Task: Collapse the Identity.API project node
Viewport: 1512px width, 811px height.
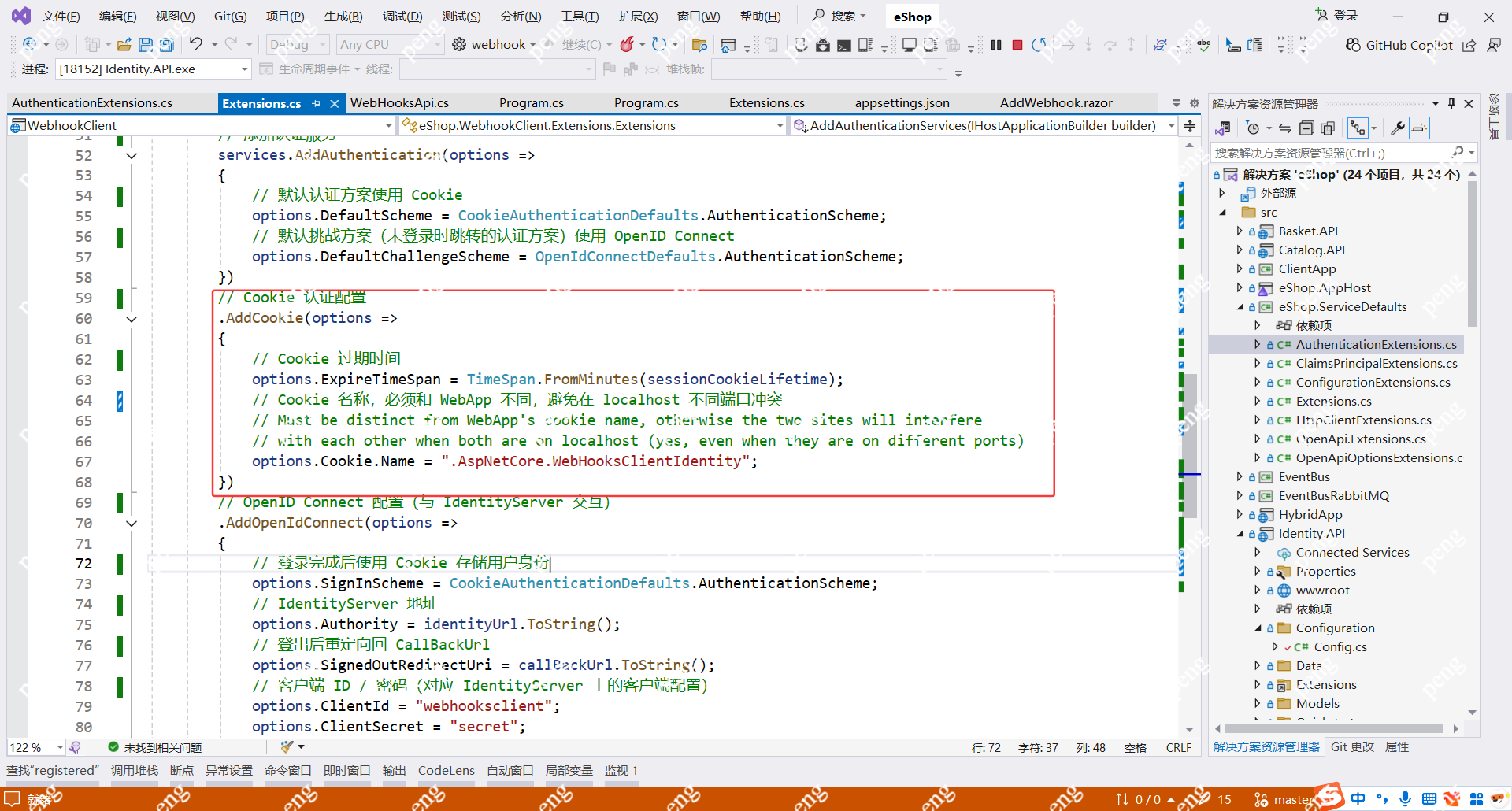Action: pyautogui.click(x=1240, y=533)
